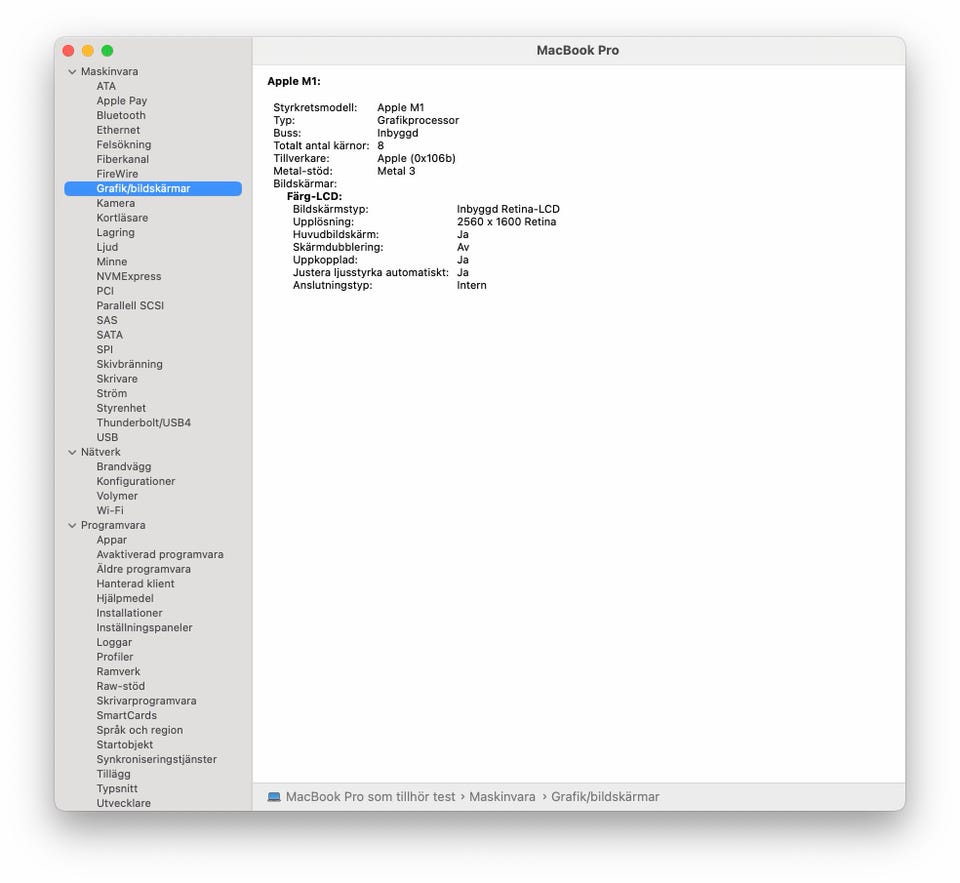Select Hanterad klient in the sidebar

tap(135, 584)
